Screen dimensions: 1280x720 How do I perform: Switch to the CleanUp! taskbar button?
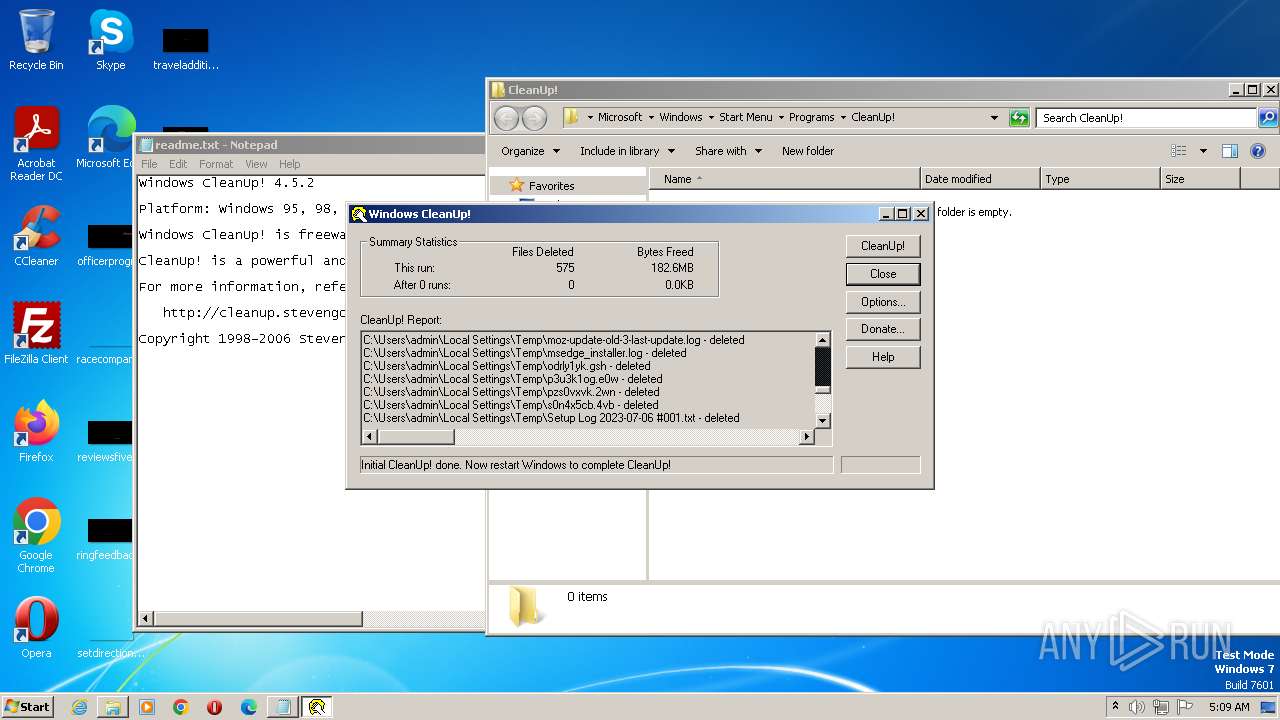point(317,707)
